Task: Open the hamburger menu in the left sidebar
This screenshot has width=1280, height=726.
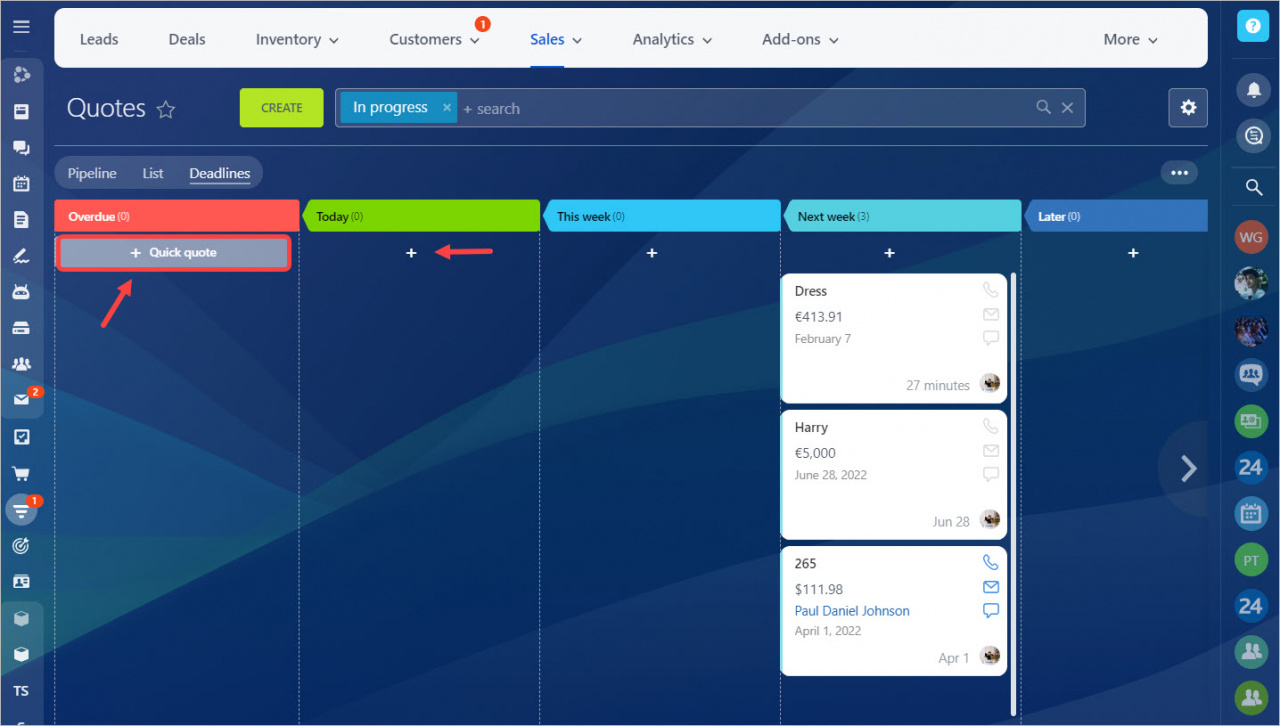Action: 21,27
